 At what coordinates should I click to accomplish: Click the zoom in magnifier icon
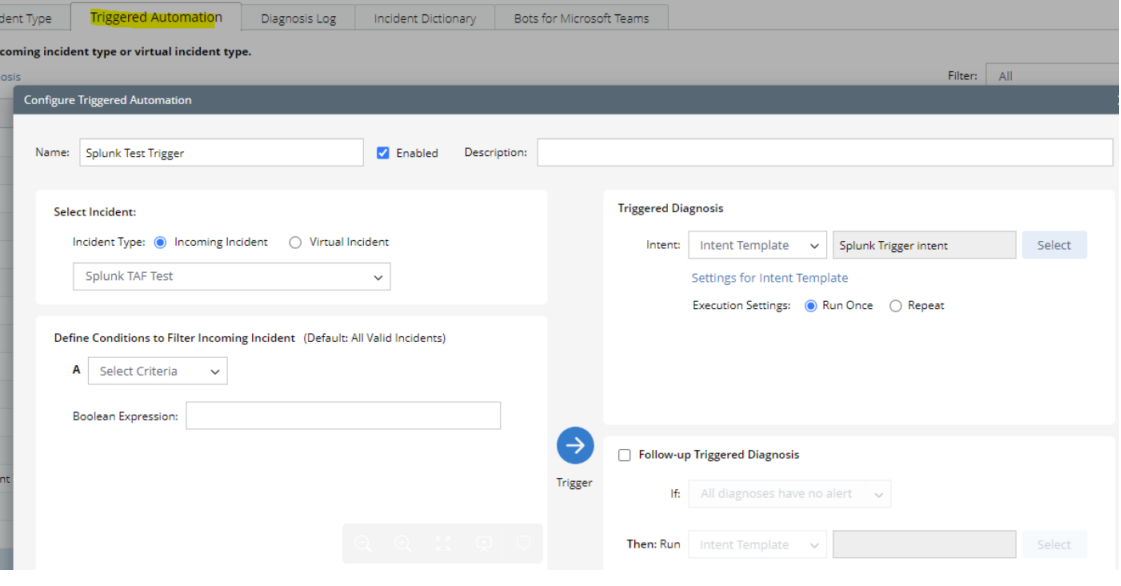(x=403, y=543)
